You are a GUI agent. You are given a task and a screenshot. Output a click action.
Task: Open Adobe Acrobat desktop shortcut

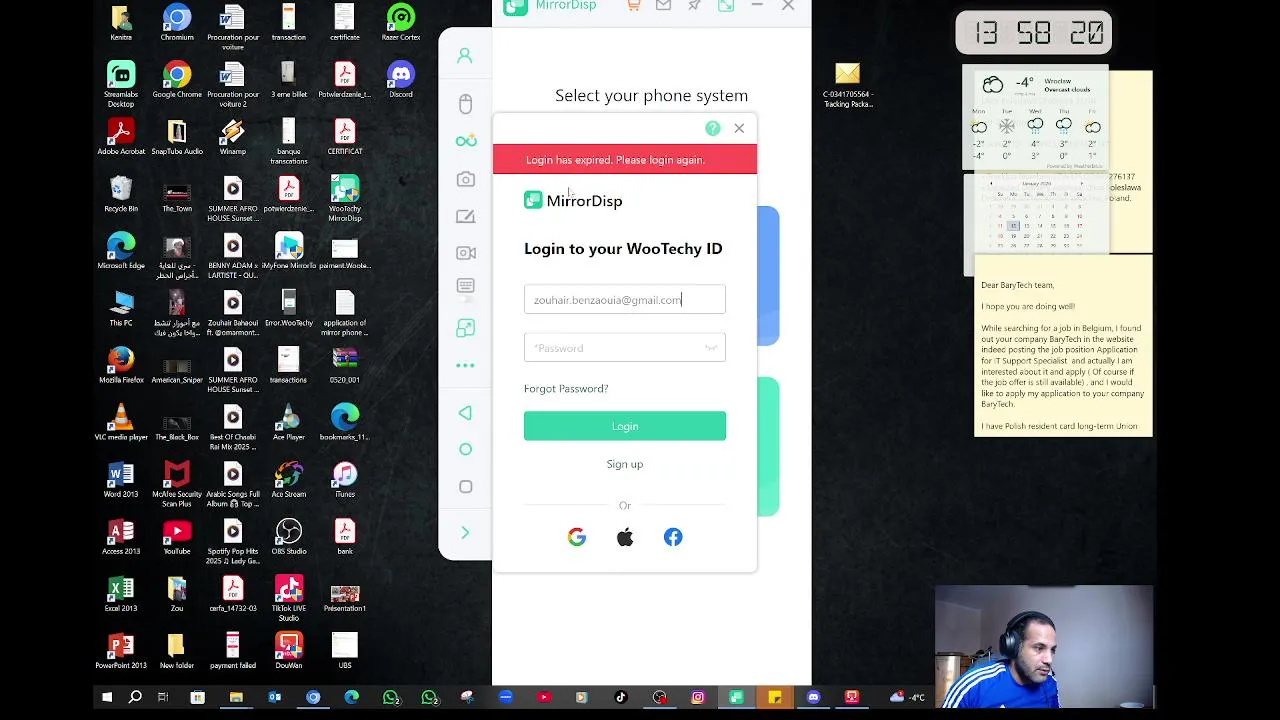[x=121, y=137]
